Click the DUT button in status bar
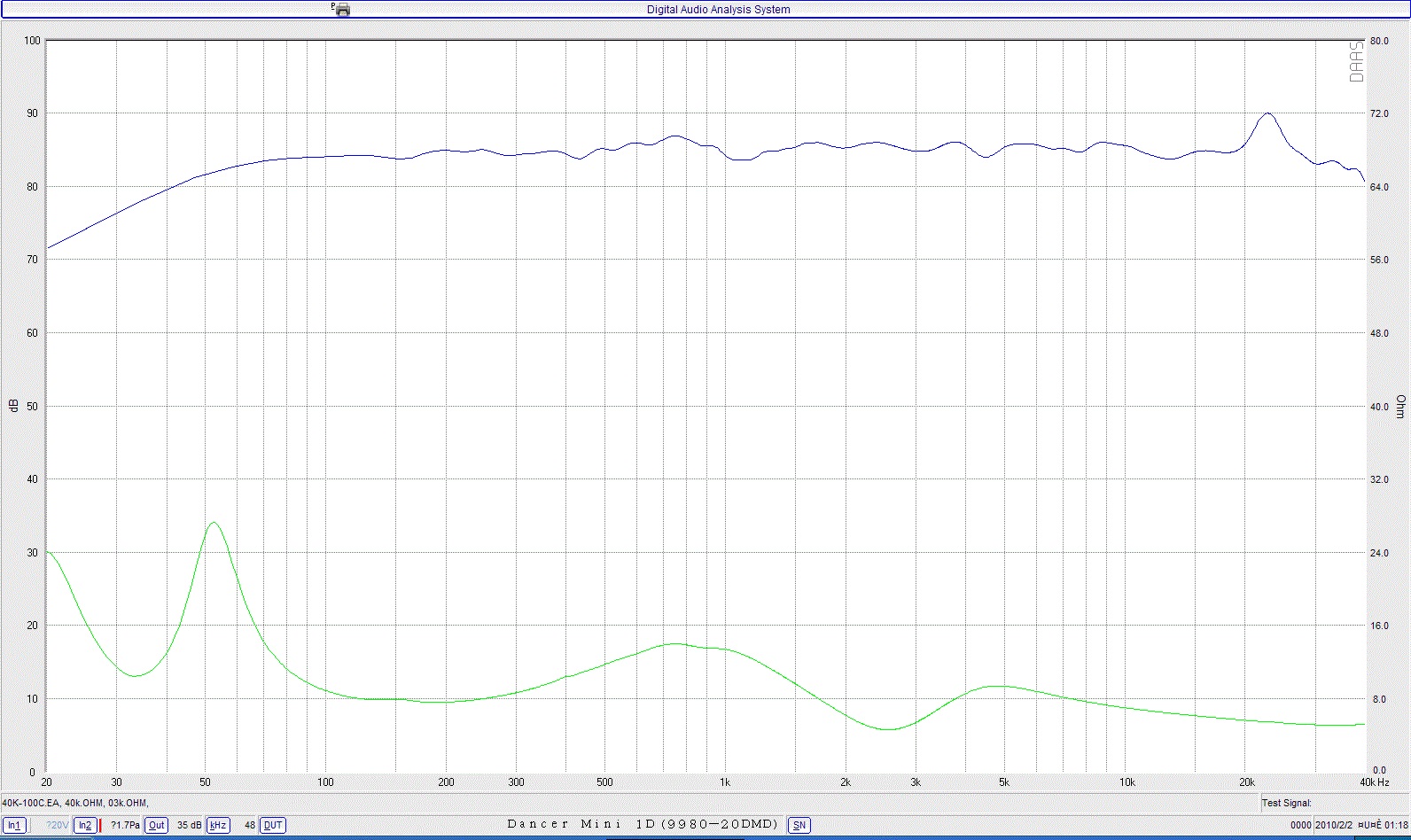The height and width of the screenshot is (840, 1411). [x=273, y=825]
